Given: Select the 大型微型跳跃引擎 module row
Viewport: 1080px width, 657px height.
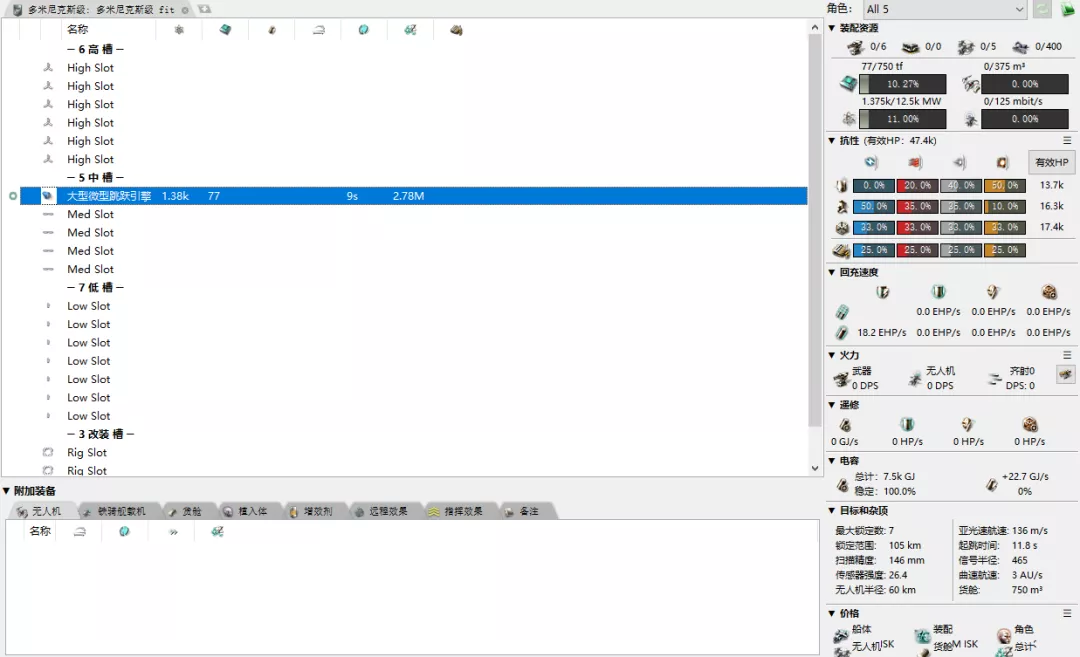Looking at the screenshot, I should coord(413,196).
